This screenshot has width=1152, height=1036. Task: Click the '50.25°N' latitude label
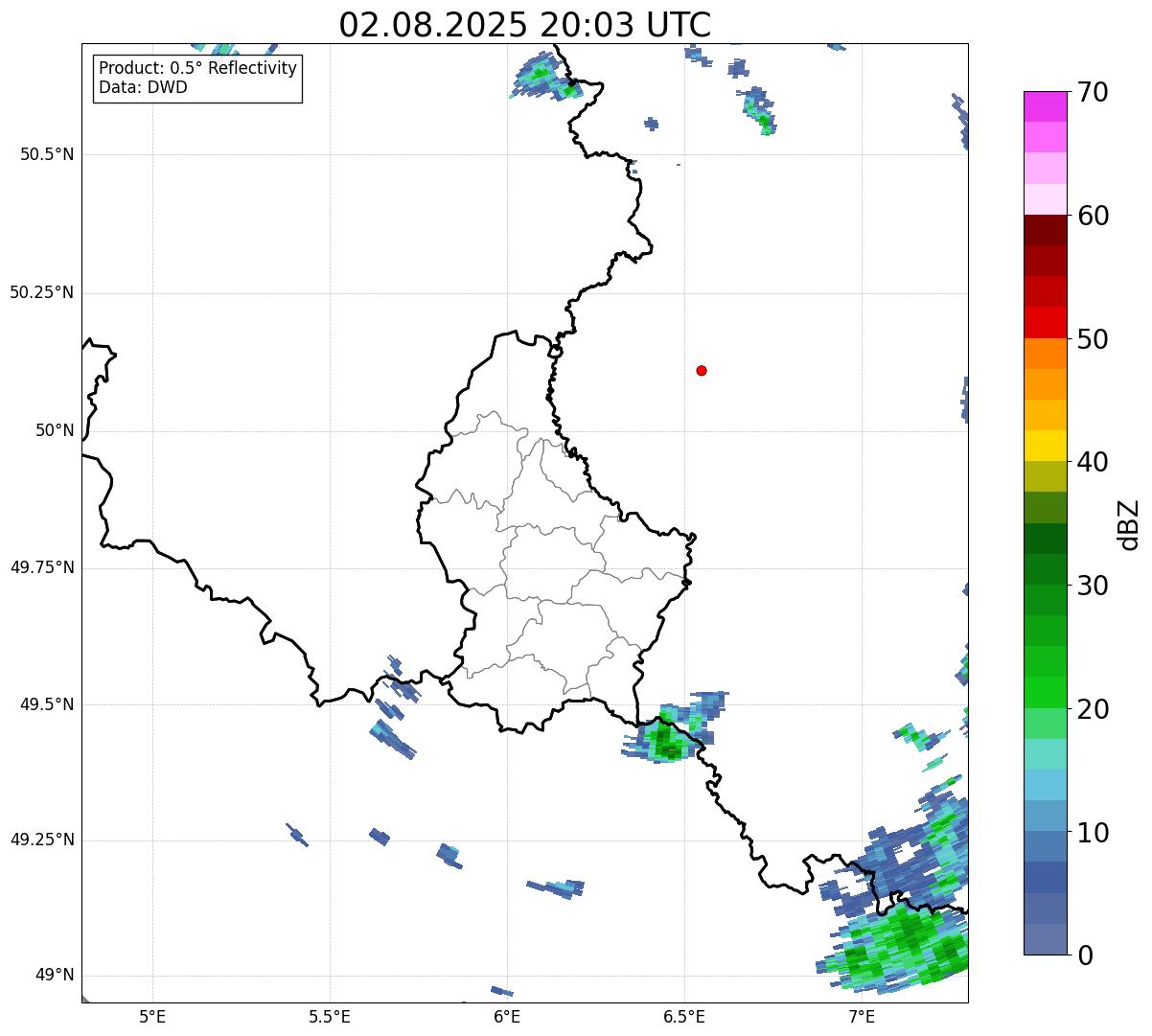point(41,292)
